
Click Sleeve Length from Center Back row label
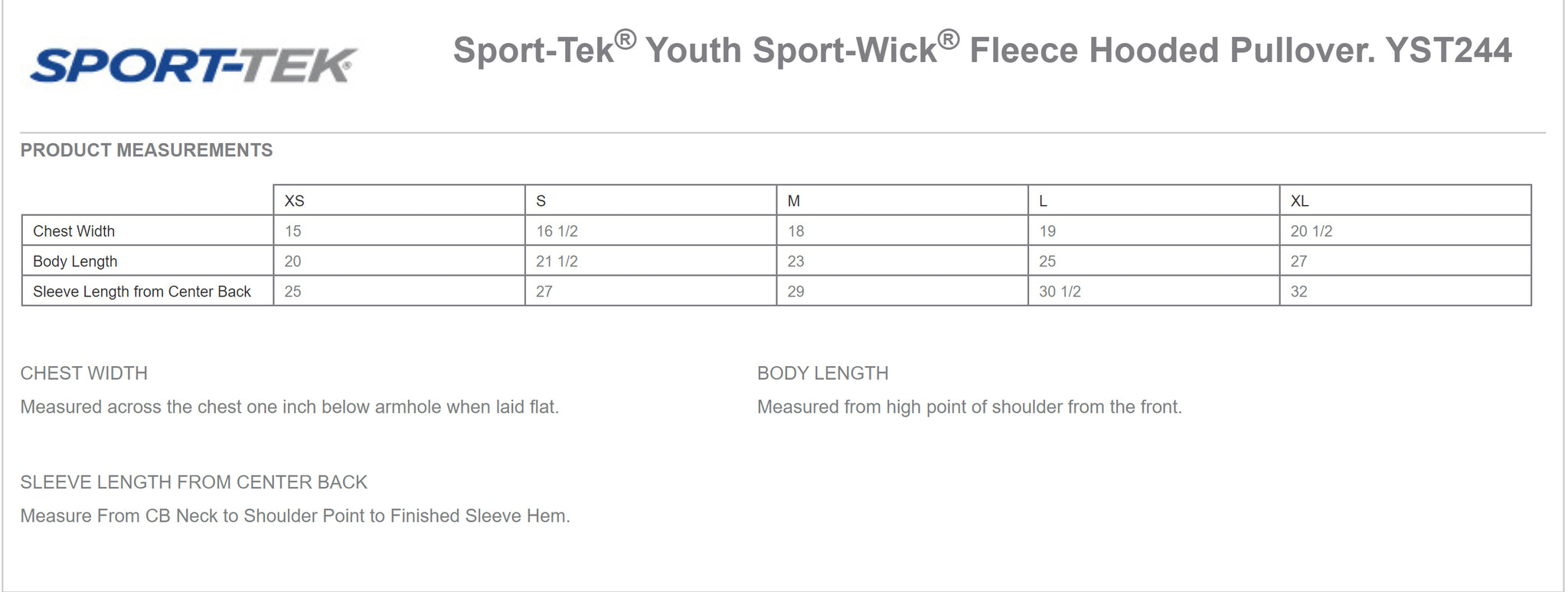[x=142, y=291]
